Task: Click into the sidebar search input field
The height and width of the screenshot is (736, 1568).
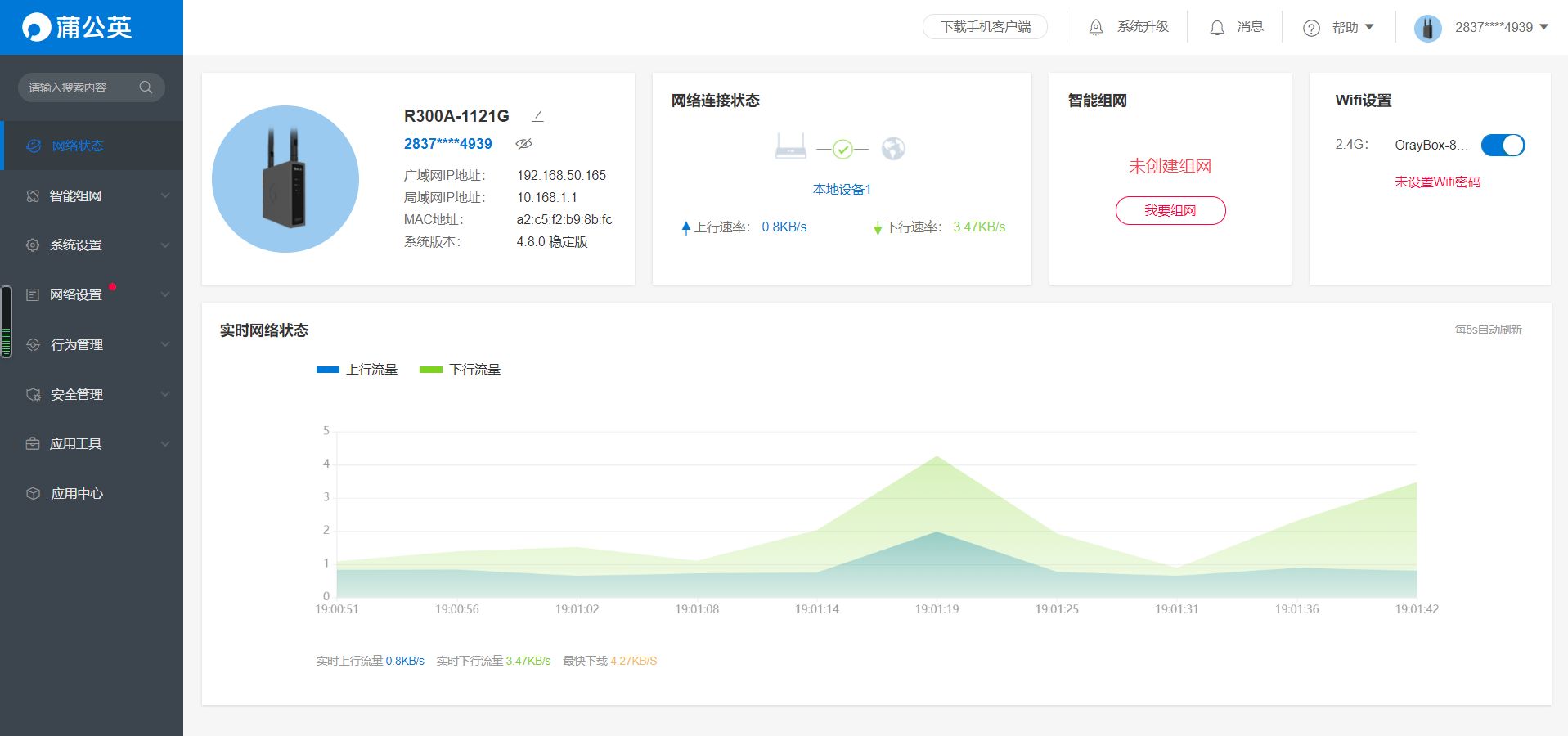Action: tap(80, 88)
